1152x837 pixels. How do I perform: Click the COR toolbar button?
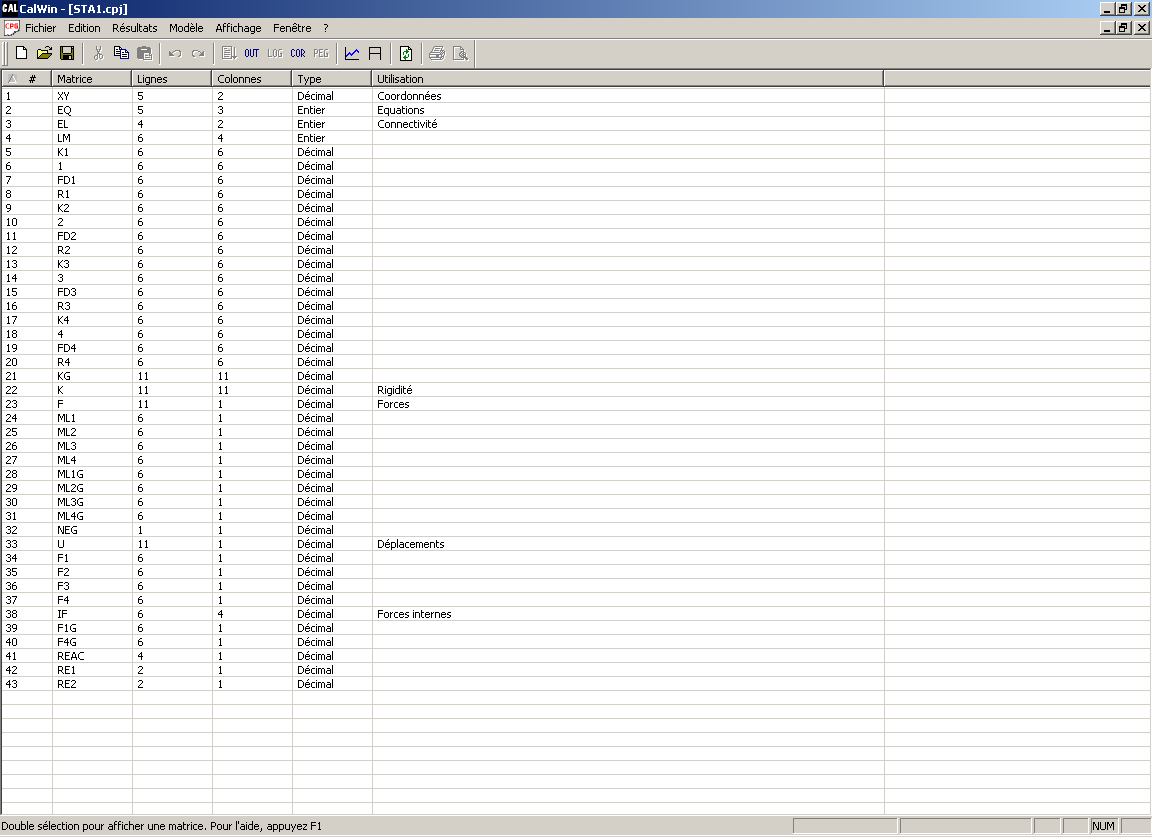[x=297, y=53]
